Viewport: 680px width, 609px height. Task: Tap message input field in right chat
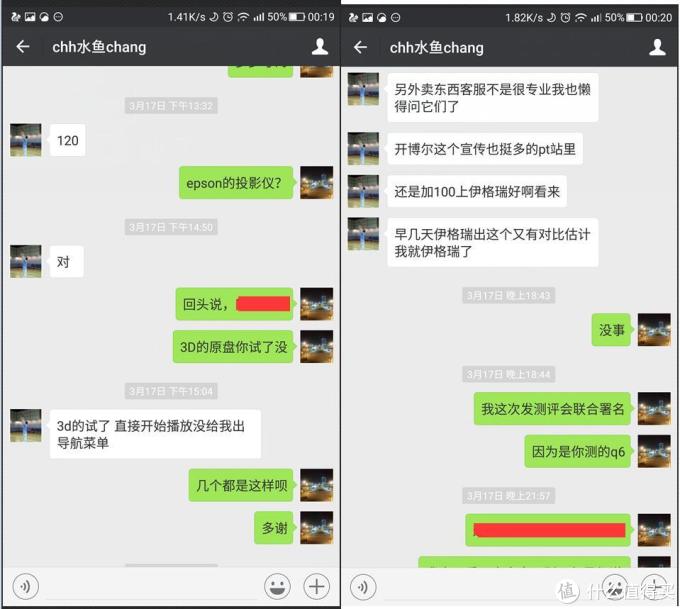[489, 587]
